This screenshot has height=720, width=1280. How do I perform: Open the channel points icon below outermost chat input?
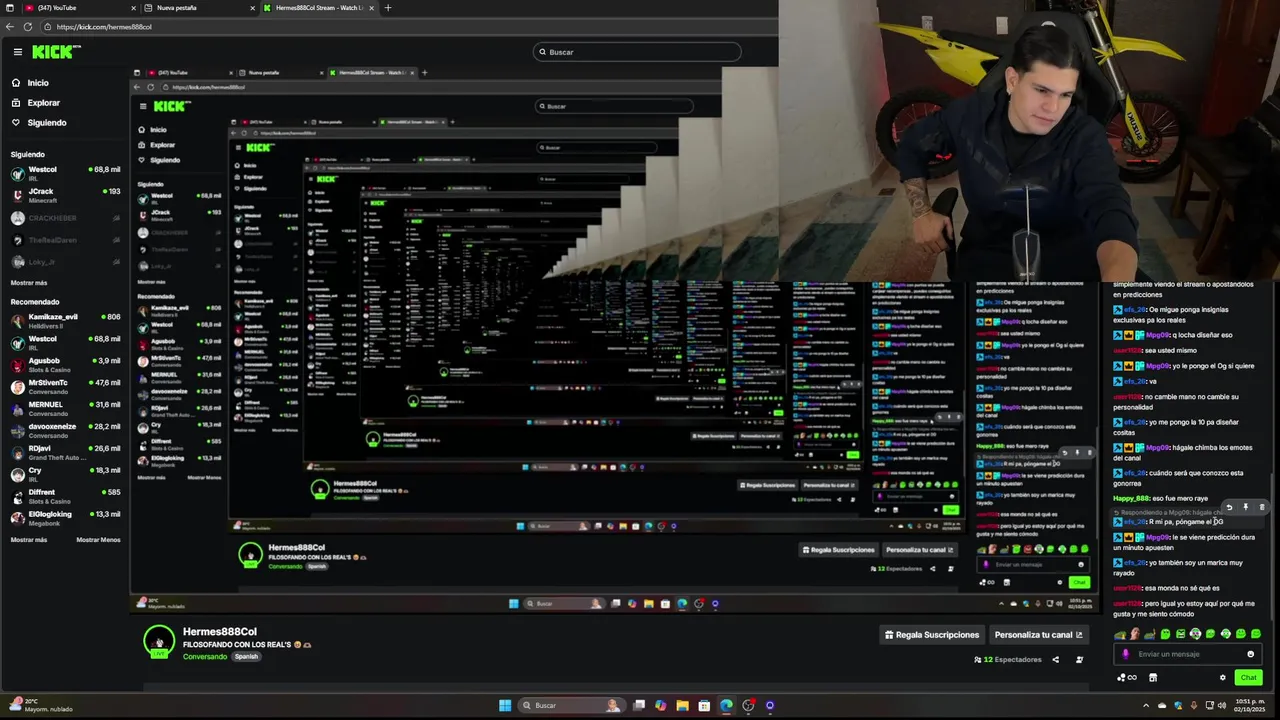(1126, 677)
